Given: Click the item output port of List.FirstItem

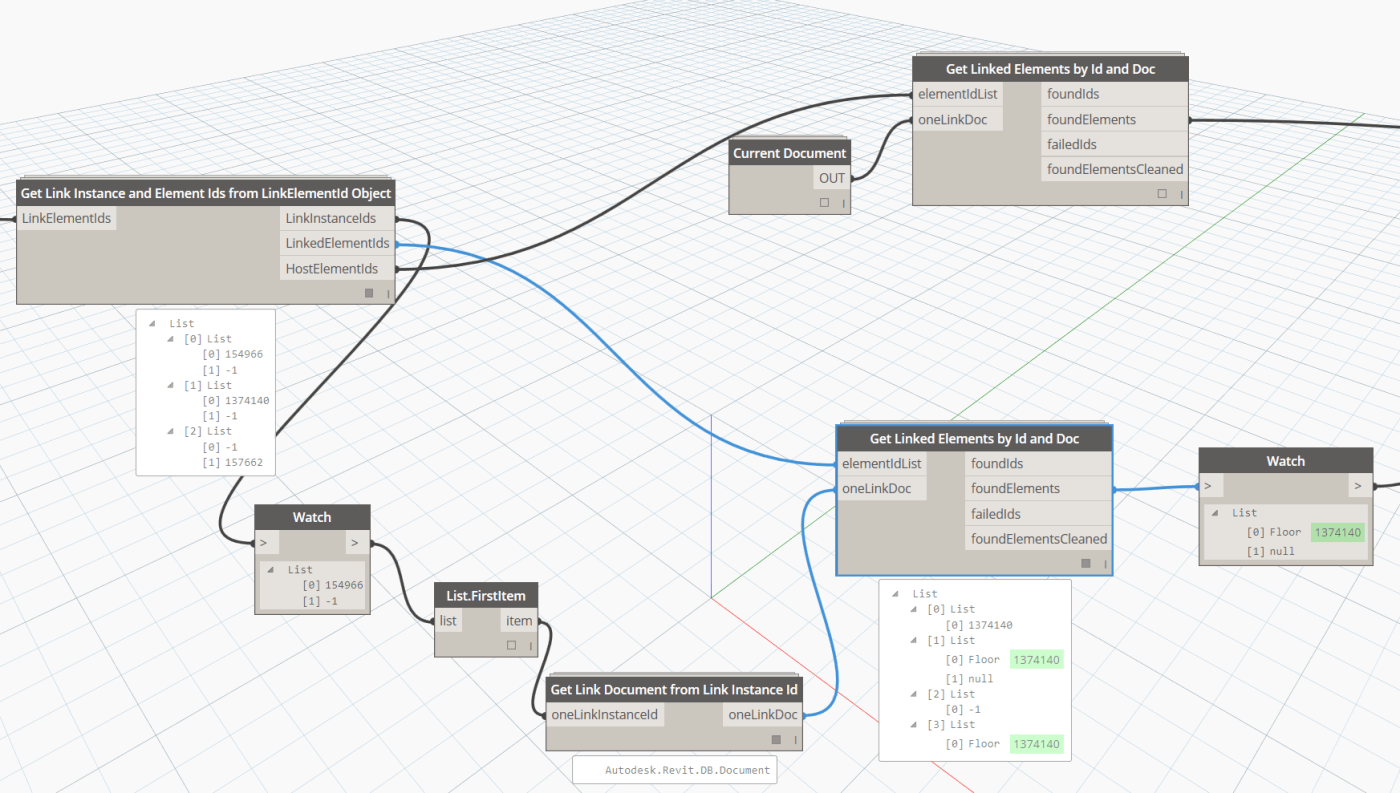Looking at the screenshot, I should pos(519,621).
